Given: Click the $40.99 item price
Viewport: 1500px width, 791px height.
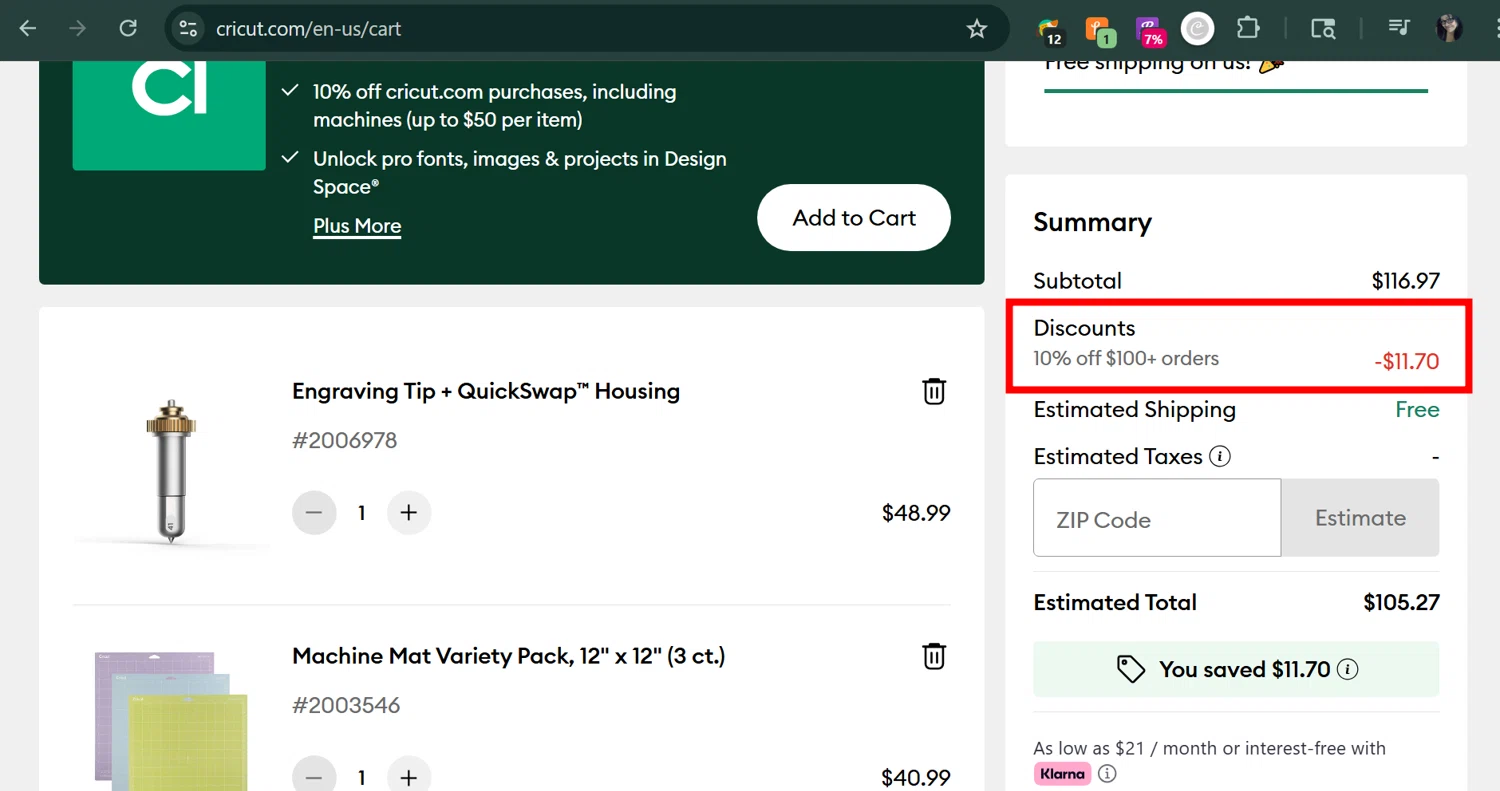Looking at the screenshot, I should (x=916, y=778).
